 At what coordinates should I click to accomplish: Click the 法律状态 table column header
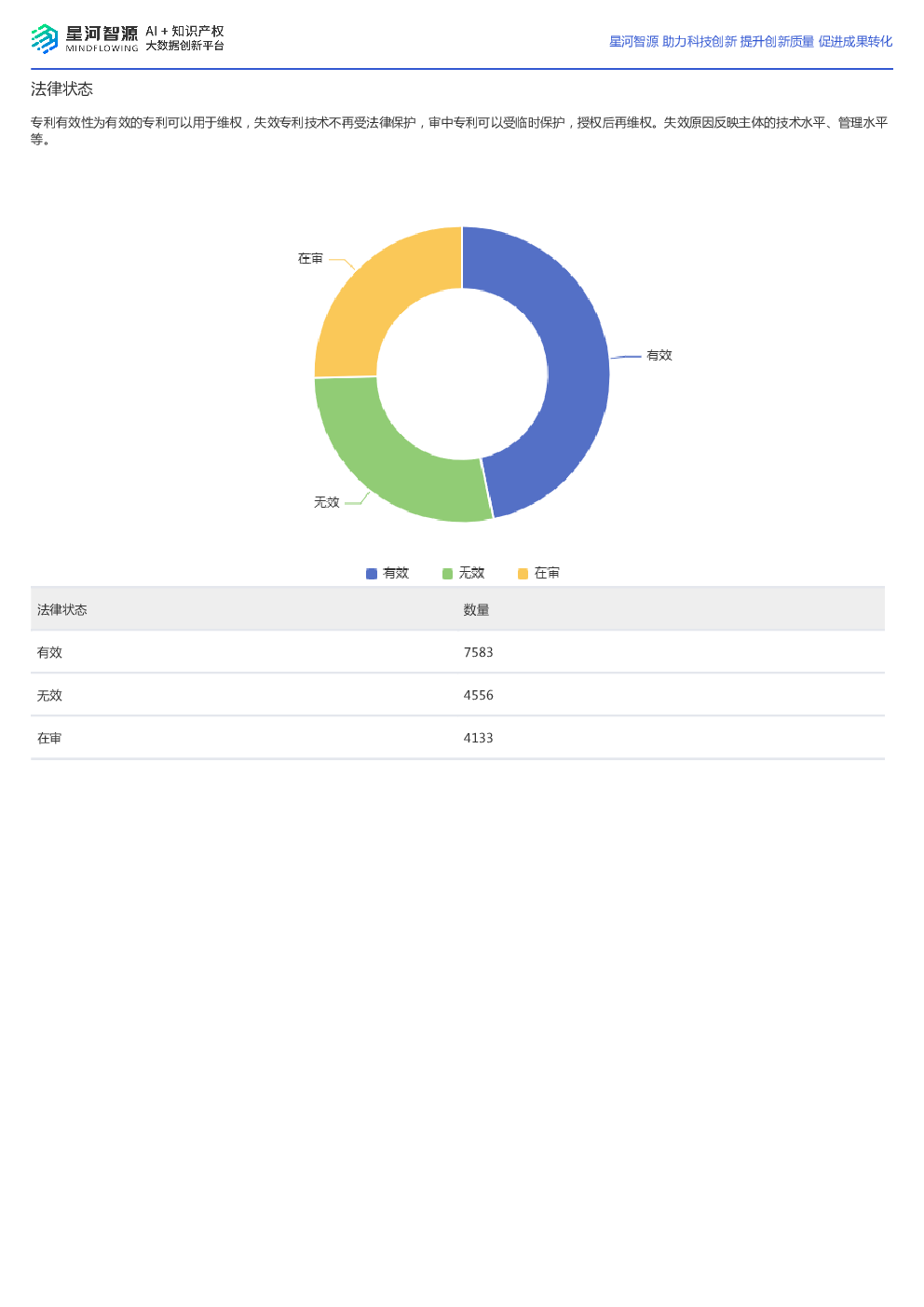coord(62,610)
